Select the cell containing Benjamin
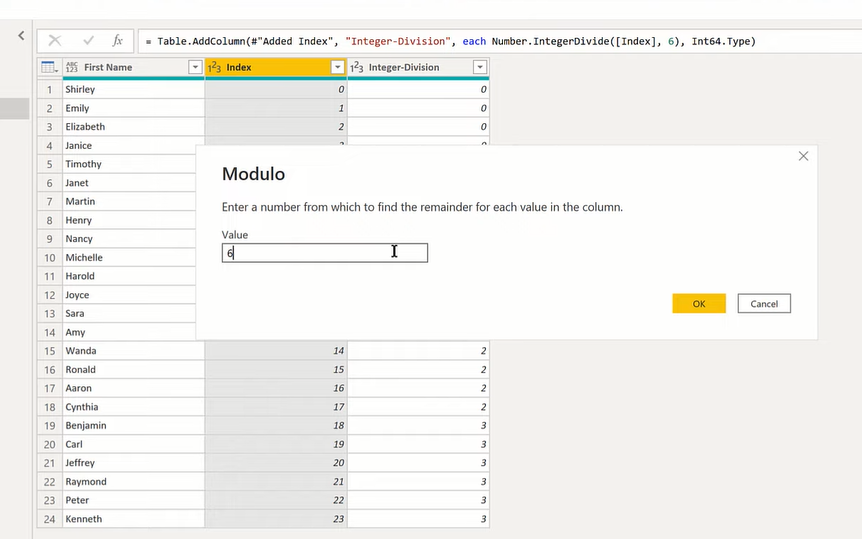The width and height of the screenshot is (862, 539). (134, 425)
